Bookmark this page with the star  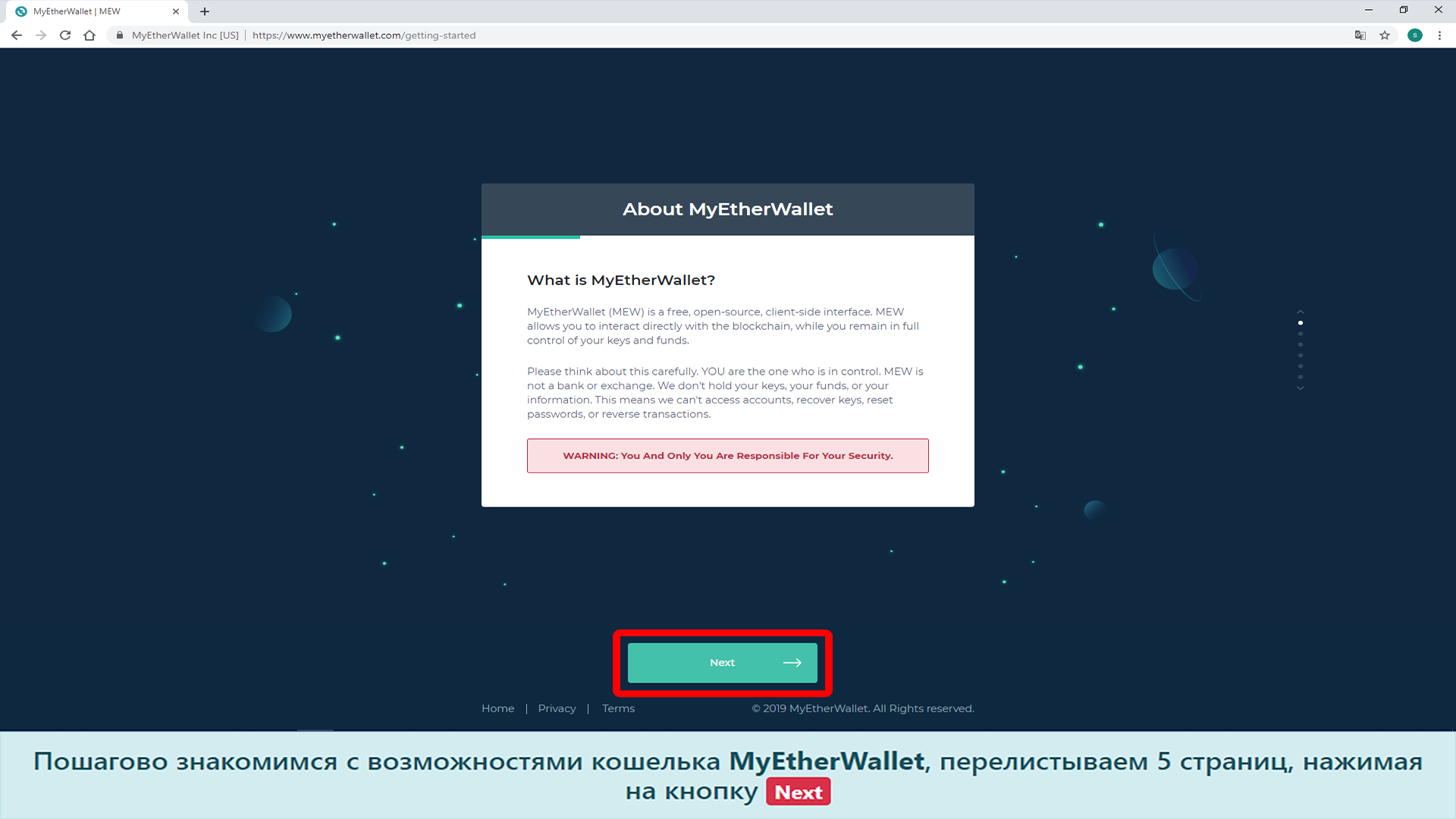click(x=1385, y=36)
